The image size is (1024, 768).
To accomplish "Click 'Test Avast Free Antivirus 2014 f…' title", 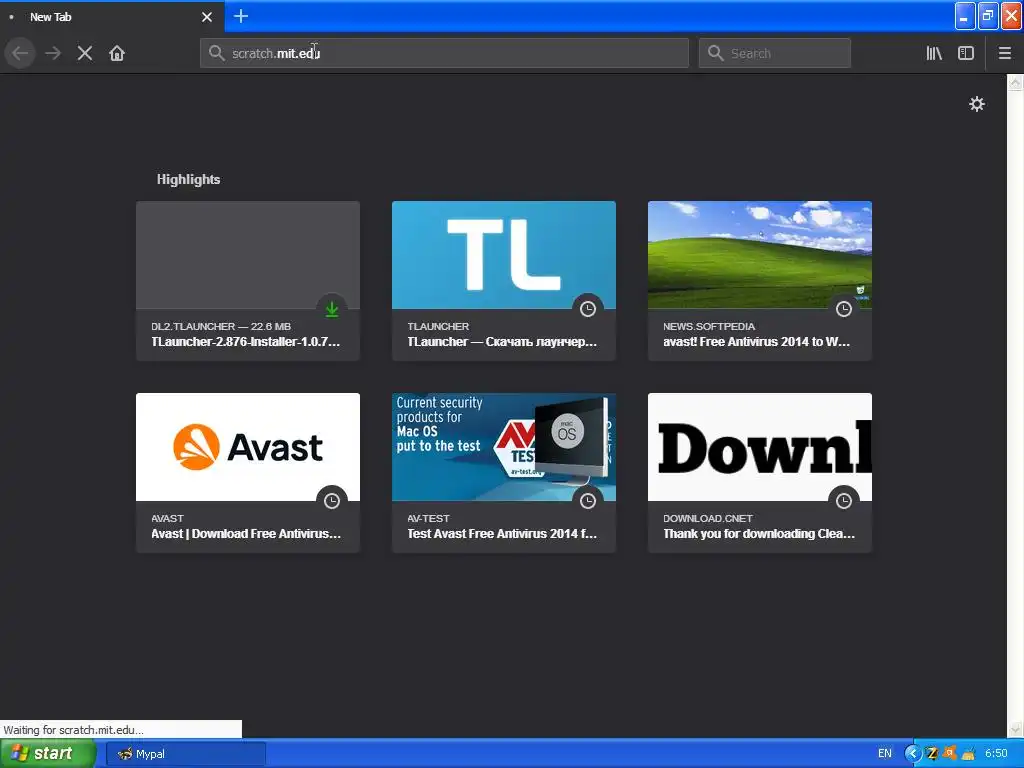I will (x=502, y=534).
